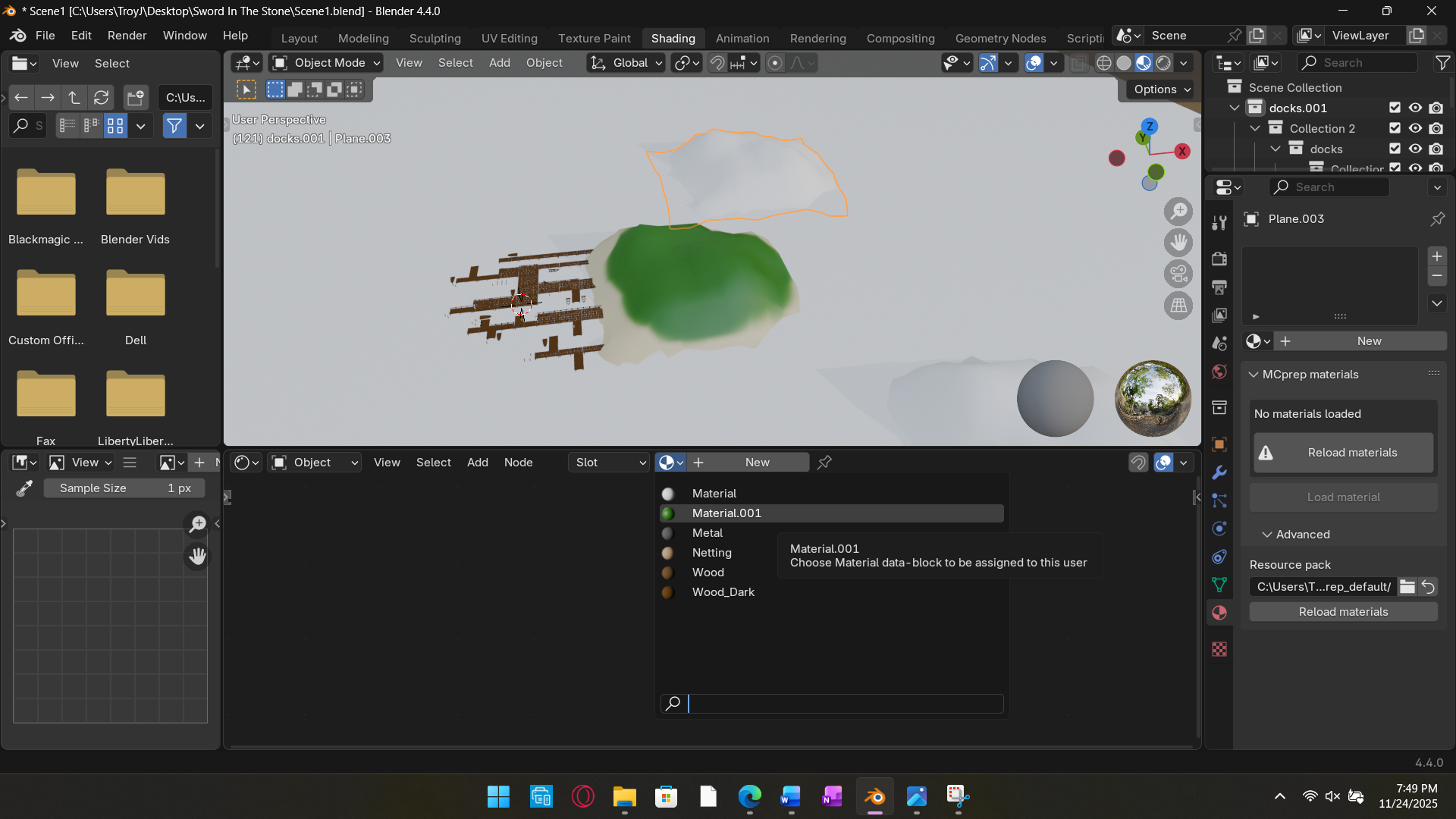Go back in file browser
1456x819 pixels.
(x=21, y=97)
